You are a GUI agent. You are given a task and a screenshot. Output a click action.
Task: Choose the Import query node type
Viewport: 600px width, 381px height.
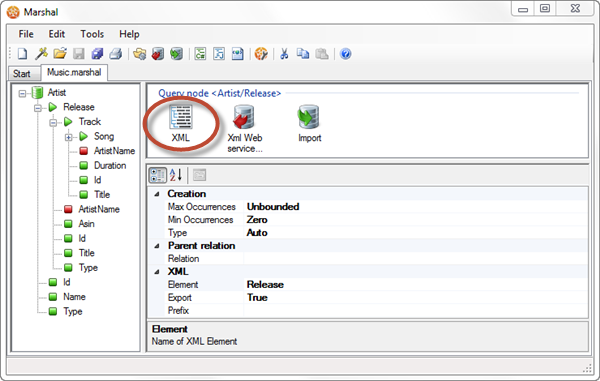tap(309, 124)
